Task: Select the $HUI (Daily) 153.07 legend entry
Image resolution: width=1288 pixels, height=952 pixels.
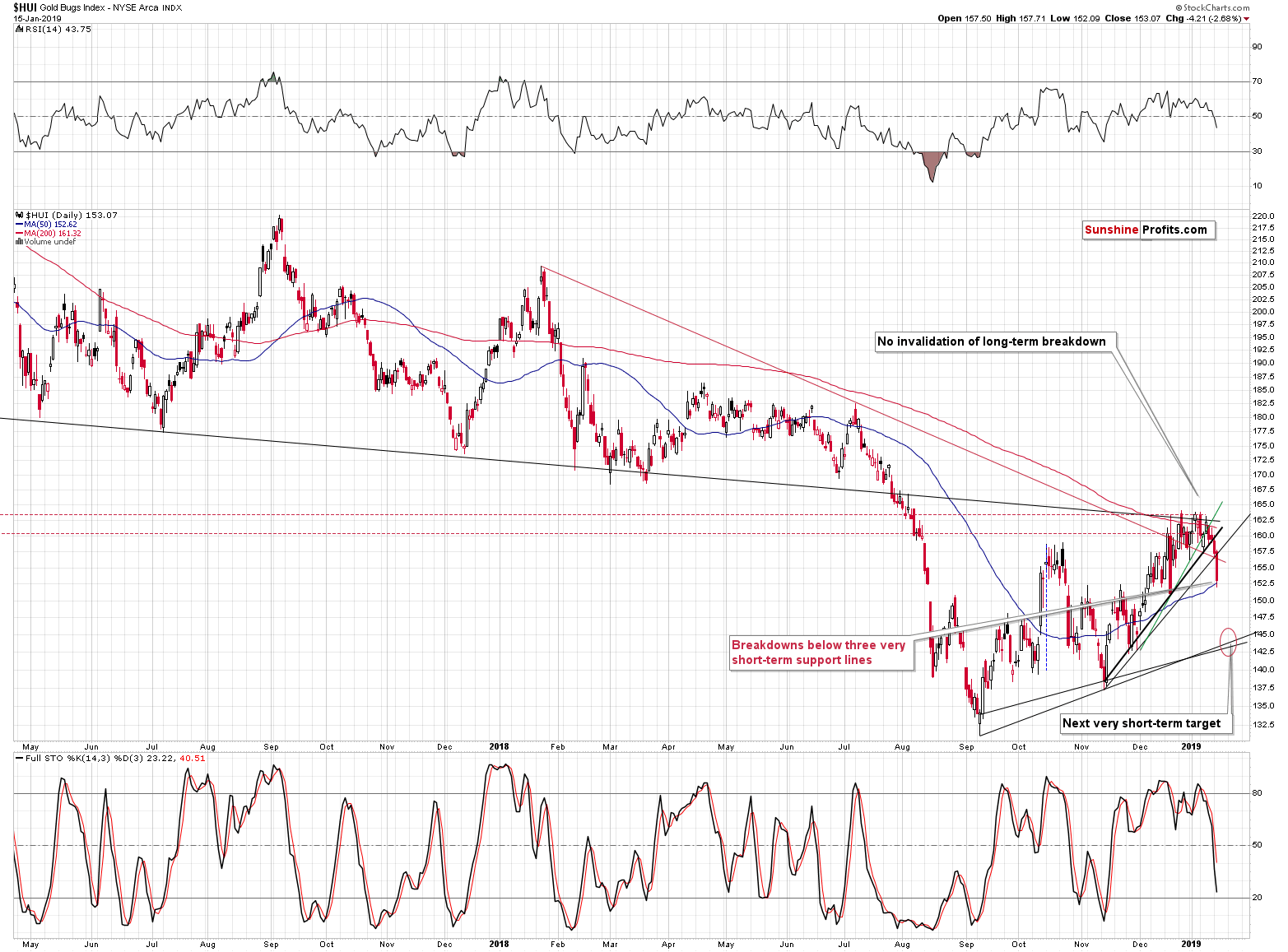Action: pos(72,215)
